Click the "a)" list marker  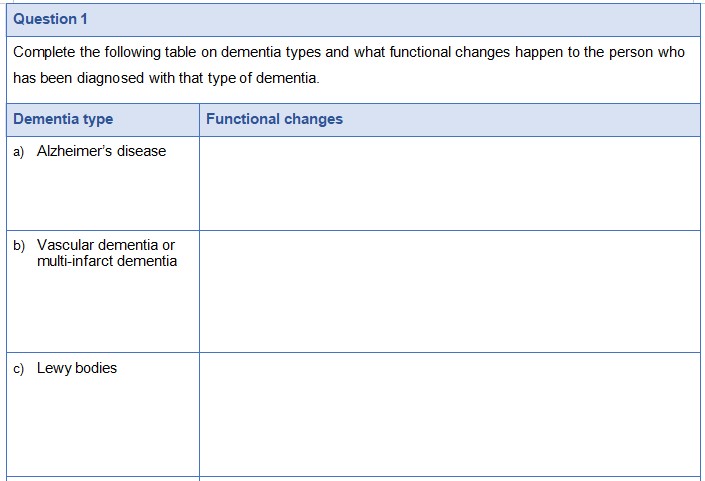pos(20,151)
